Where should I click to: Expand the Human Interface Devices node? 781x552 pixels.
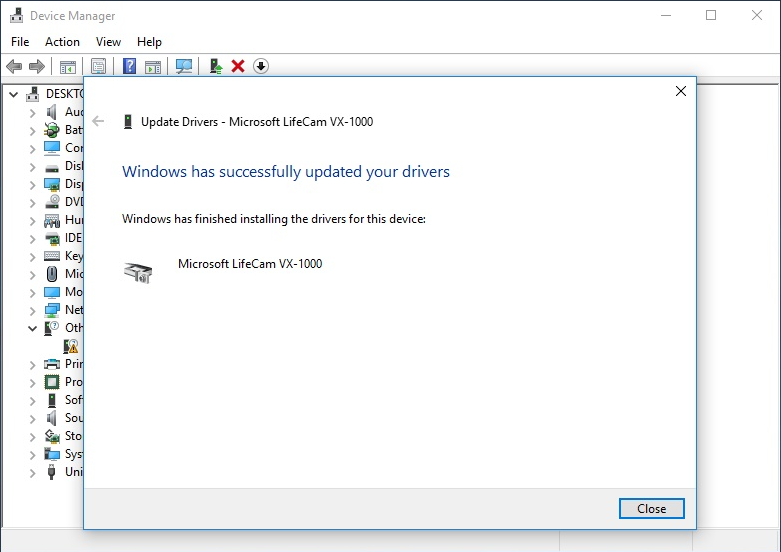(x=32, y=221)
